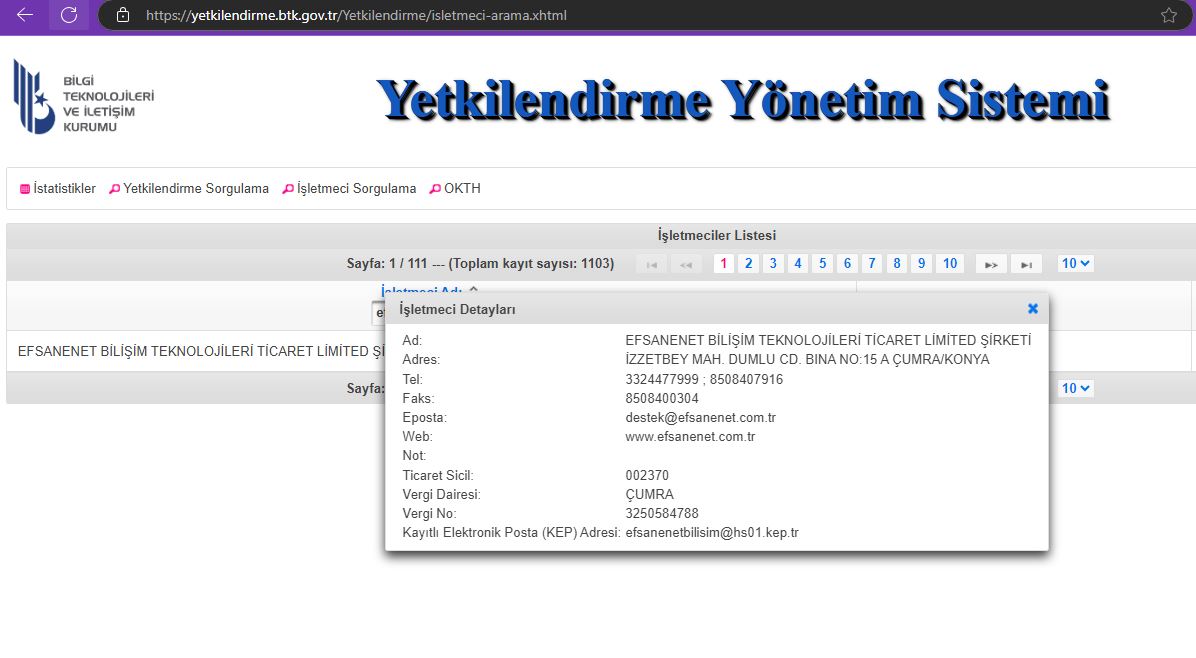Click the KEP address efsanenetbilisim@hs01.kep.tr

pyautogui.click(x=712, y=533)
